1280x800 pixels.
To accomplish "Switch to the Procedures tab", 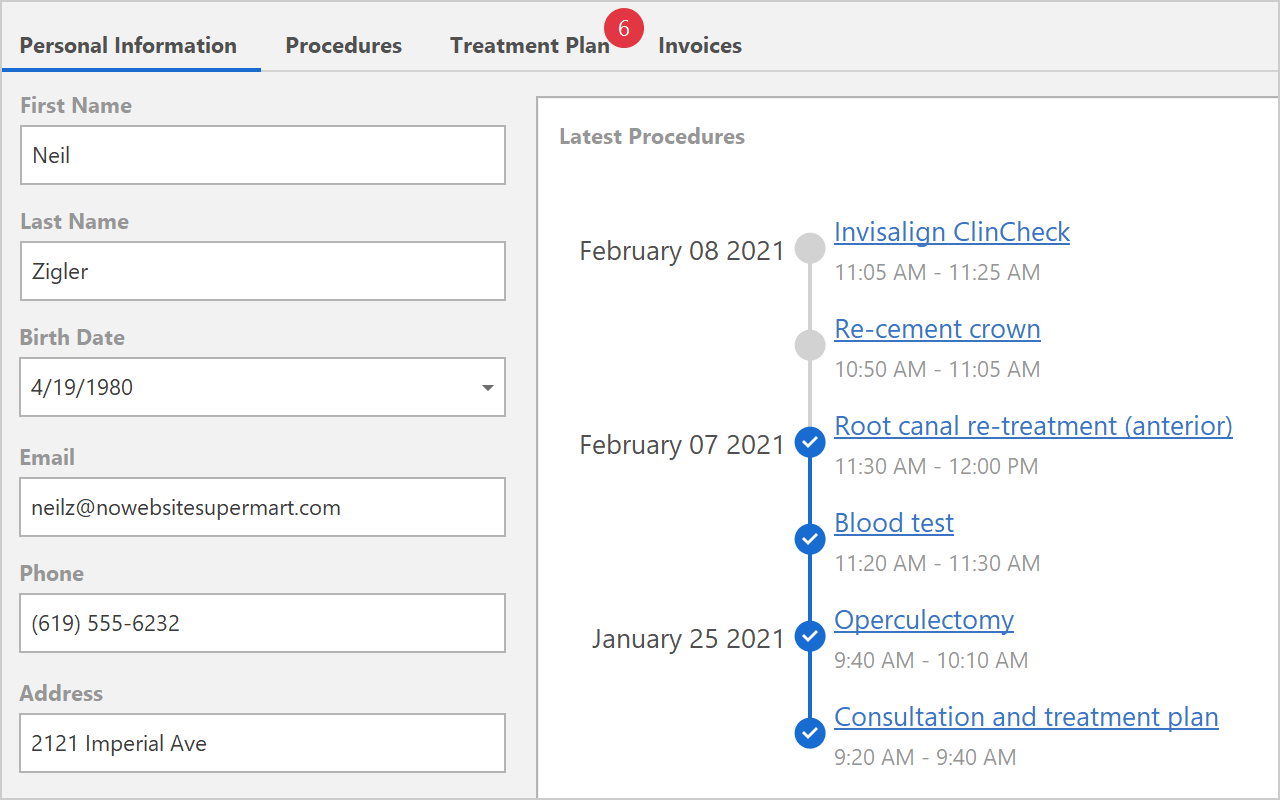I will pos(343,46).
